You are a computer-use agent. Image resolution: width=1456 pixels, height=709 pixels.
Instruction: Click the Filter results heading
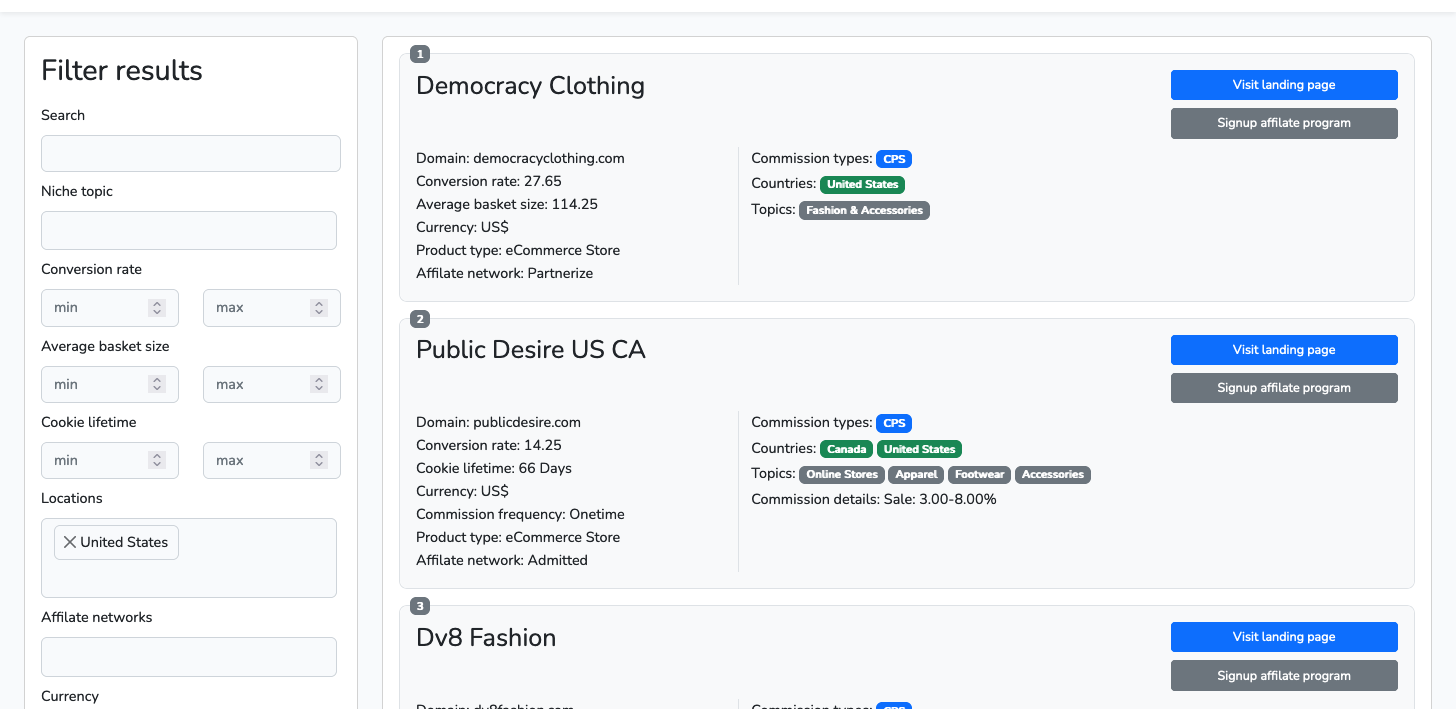coord(122,70)
